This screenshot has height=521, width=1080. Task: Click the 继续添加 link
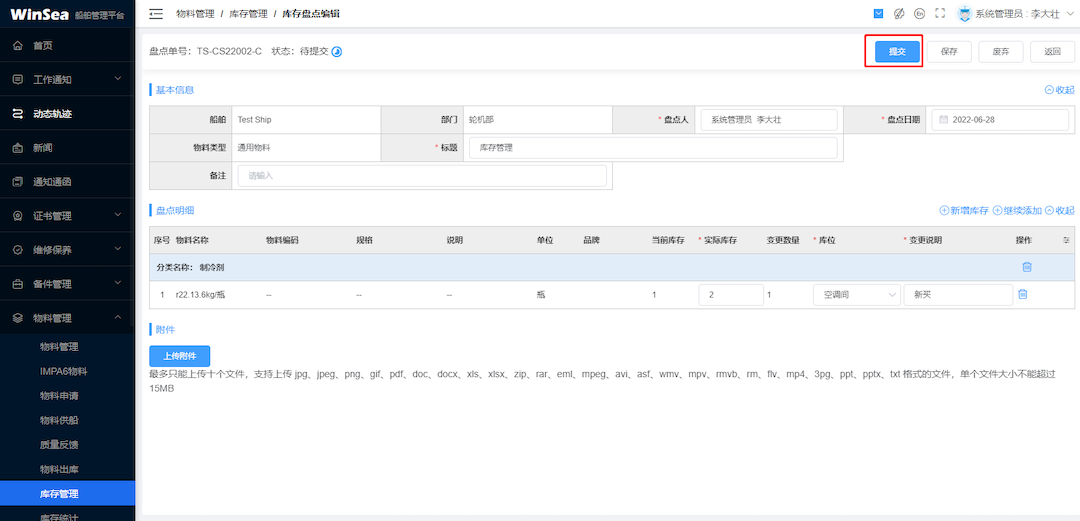pyautogui.click(x=1017, y=210)
